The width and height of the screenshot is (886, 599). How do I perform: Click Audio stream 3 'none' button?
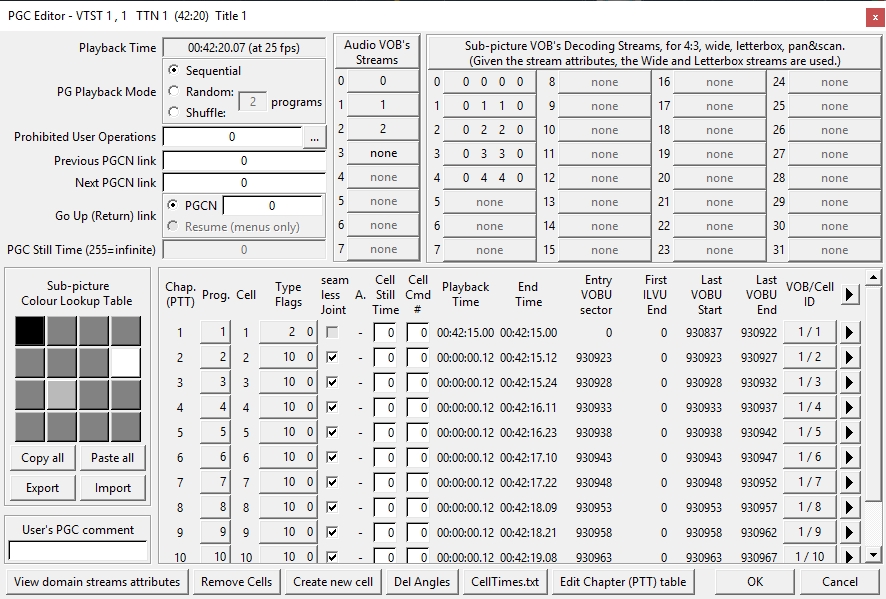pos(383,153)
